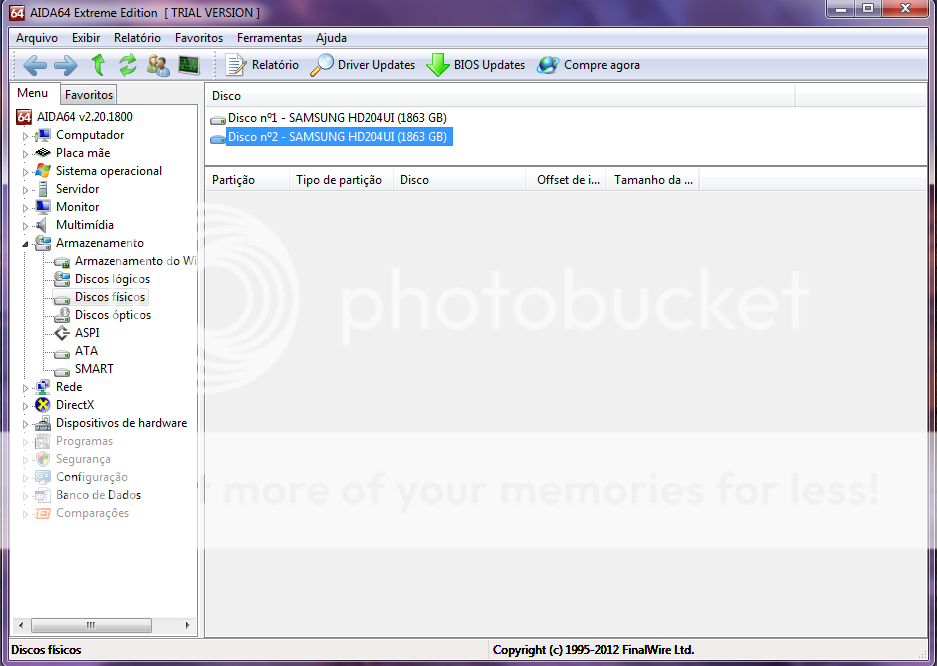Viewport: 937px width, 666px height.
Task: Select Discos ópticos in the tree
Action: click(x=112, y=315)
